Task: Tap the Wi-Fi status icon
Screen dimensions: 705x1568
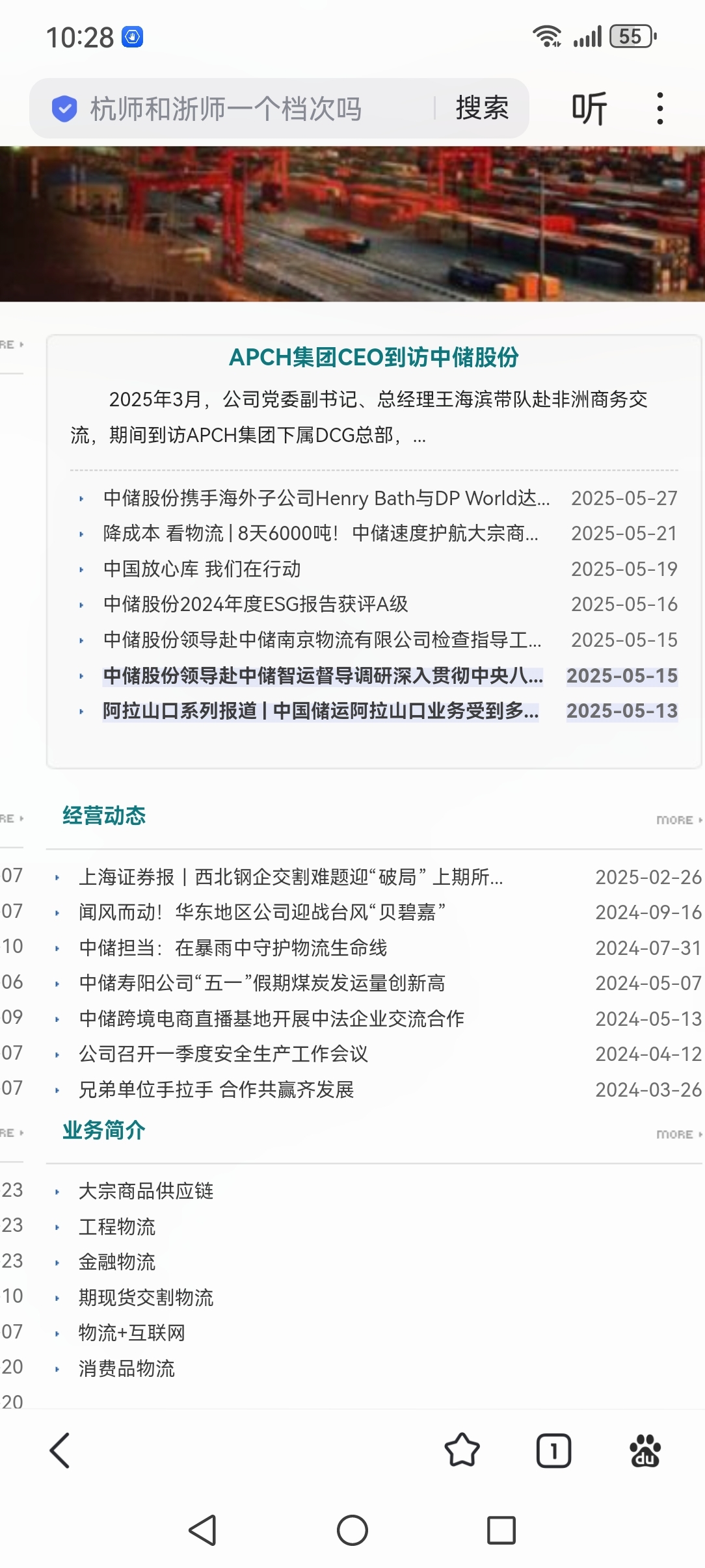Action: (547, 36)
